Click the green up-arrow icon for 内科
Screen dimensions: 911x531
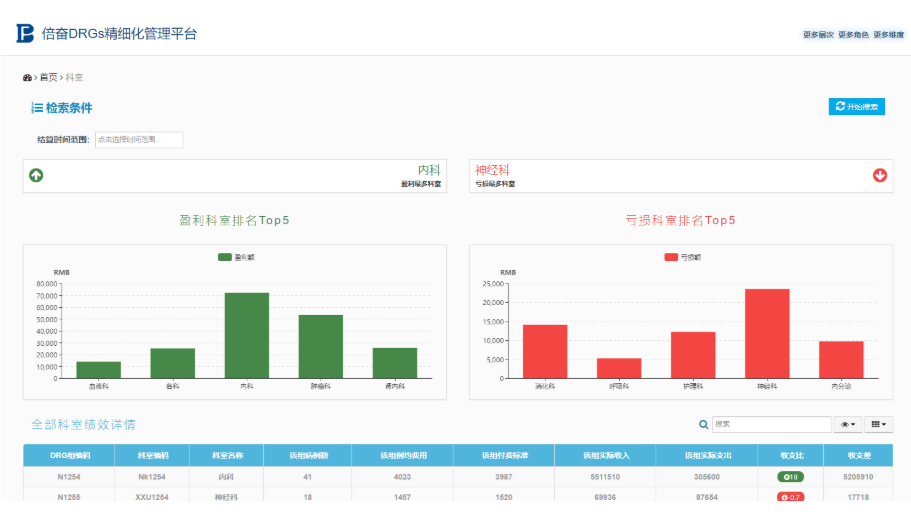37,175
